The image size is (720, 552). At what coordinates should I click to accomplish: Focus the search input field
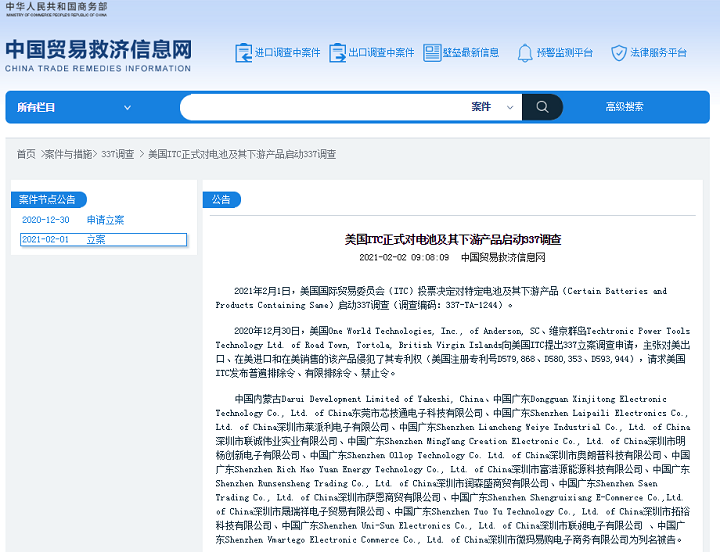tap(324, 107)
